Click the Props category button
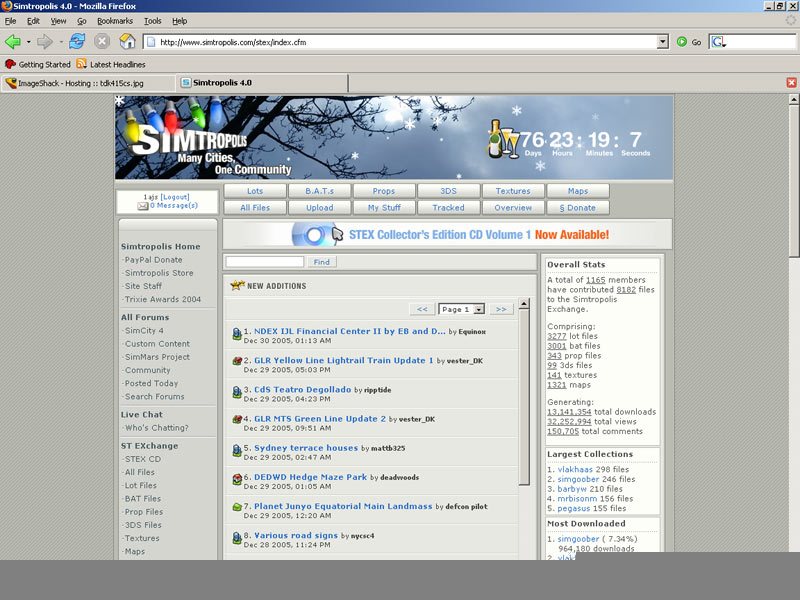This screenshot has height=600, width=800. pyautogui.click(x=384, y=191)
